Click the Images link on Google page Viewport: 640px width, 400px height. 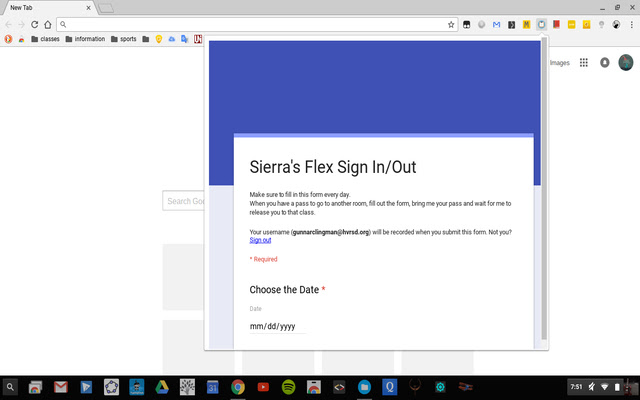click(x=559, y=63)
